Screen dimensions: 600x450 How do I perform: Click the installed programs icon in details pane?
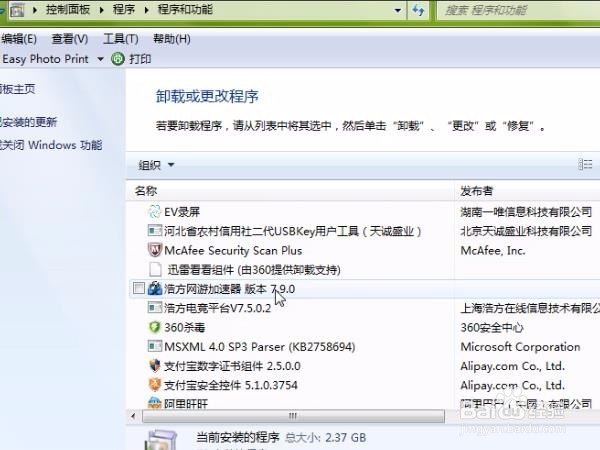(x=161, y=440)
